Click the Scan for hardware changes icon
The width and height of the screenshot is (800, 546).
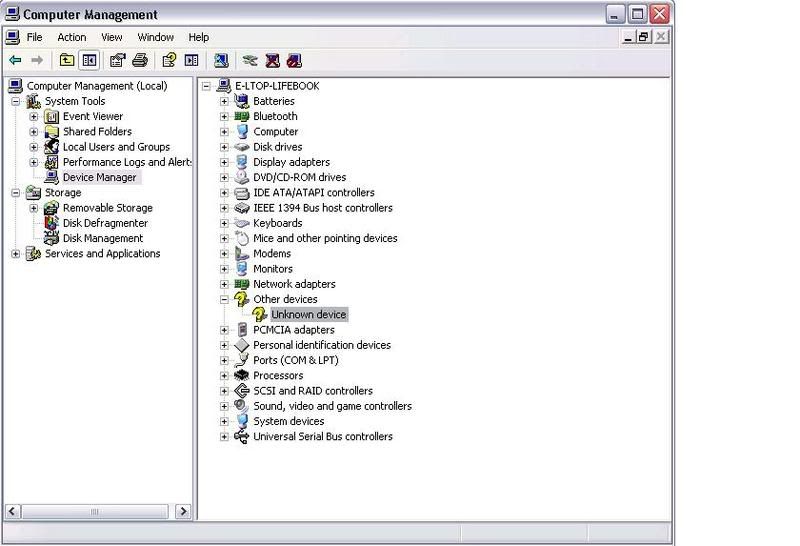tap(221, 60)
